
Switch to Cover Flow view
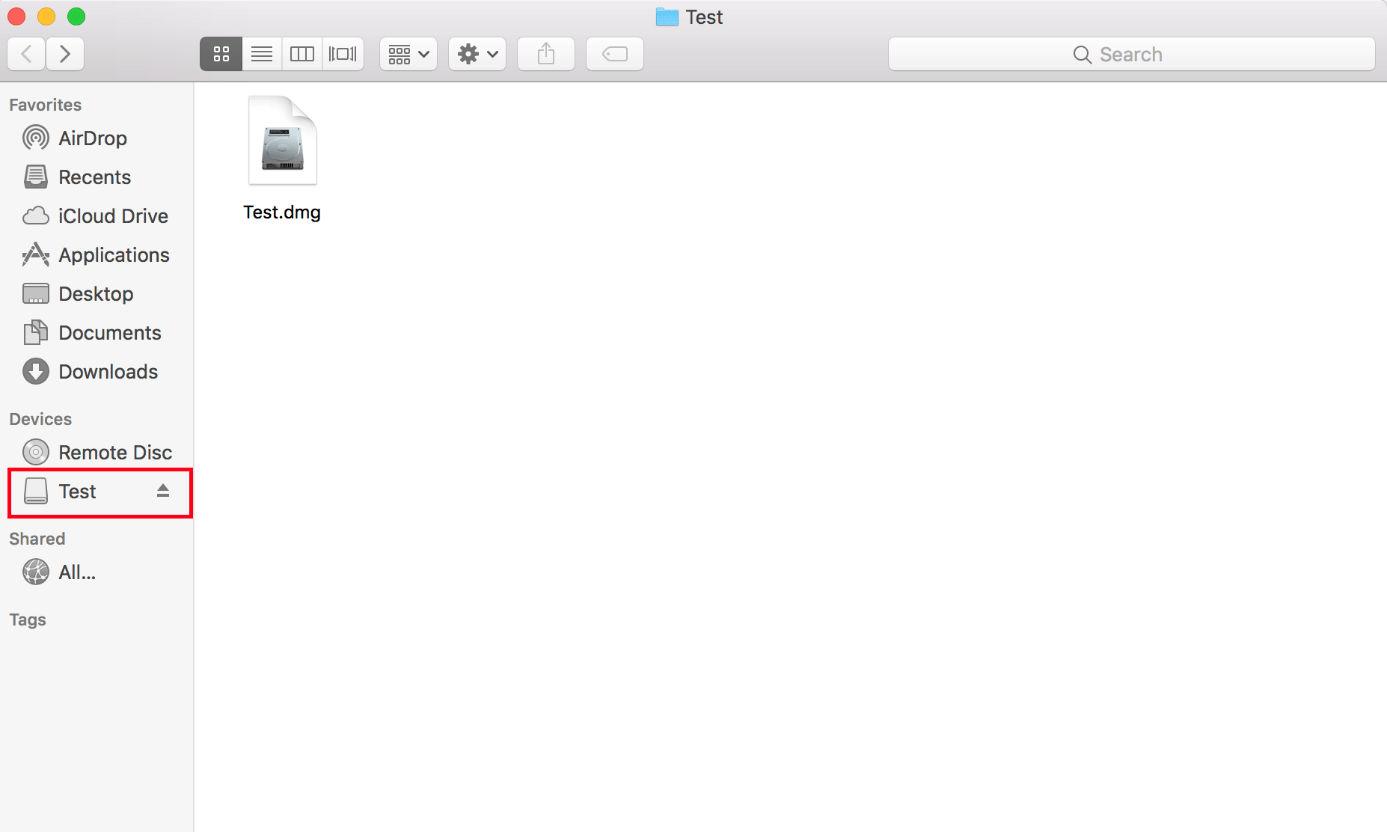[x=343, y=54]
